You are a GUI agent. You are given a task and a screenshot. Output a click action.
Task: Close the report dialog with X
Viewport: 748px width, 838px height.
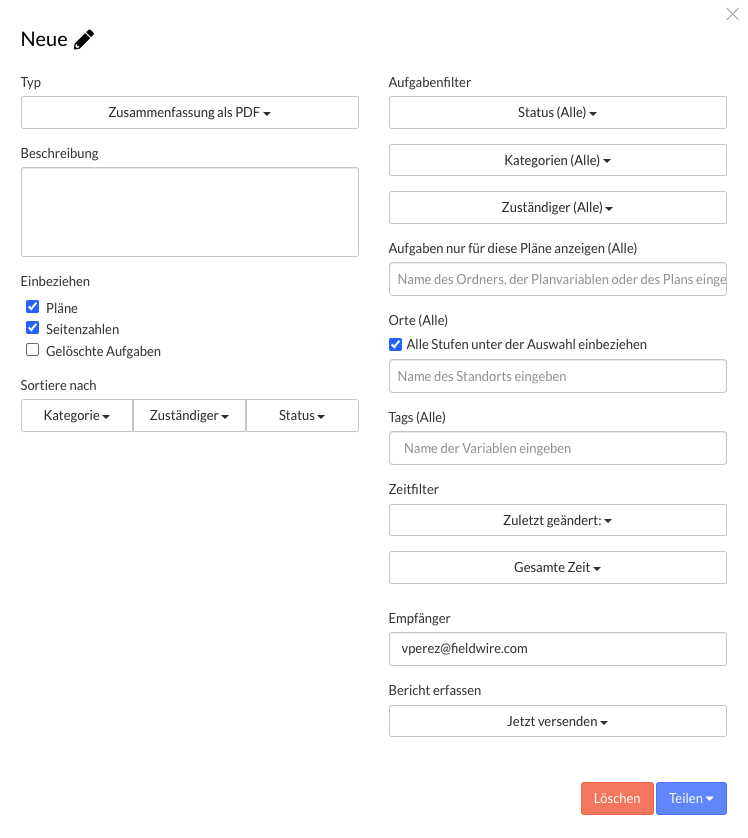[733, 14]
